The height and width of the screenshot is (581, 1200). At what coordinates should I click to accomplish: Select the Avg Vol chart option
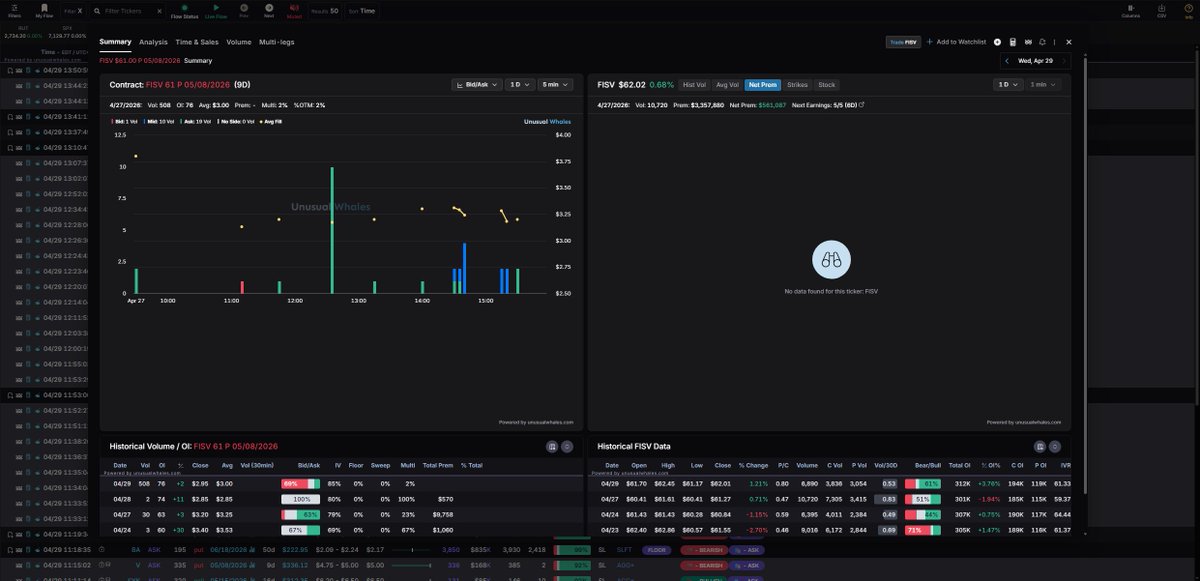click(727, 85)
